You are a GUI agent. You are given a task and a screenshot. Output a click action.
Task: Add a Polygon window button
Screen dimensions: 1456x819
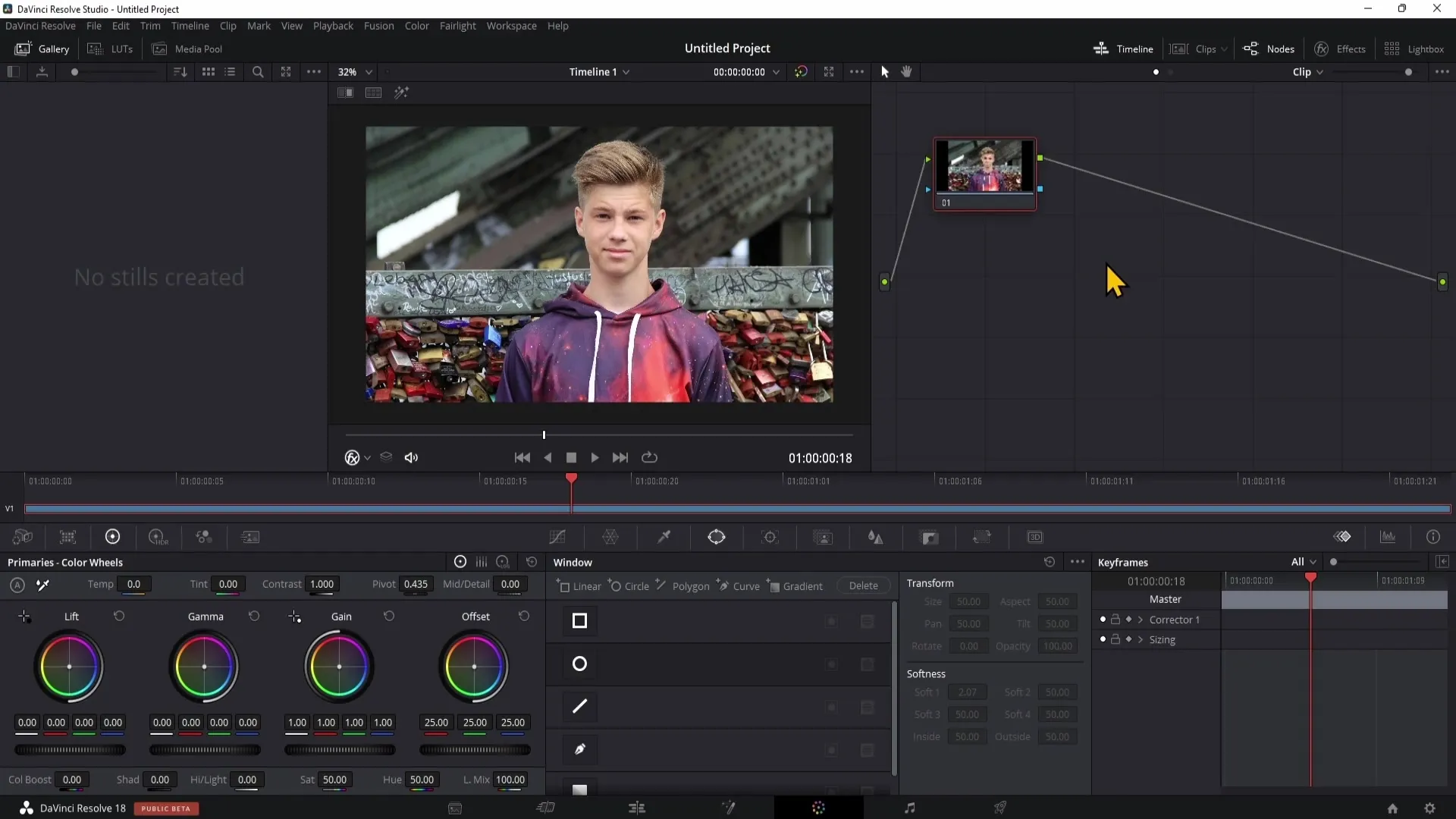pyautogui.click(x=682, y=585)
